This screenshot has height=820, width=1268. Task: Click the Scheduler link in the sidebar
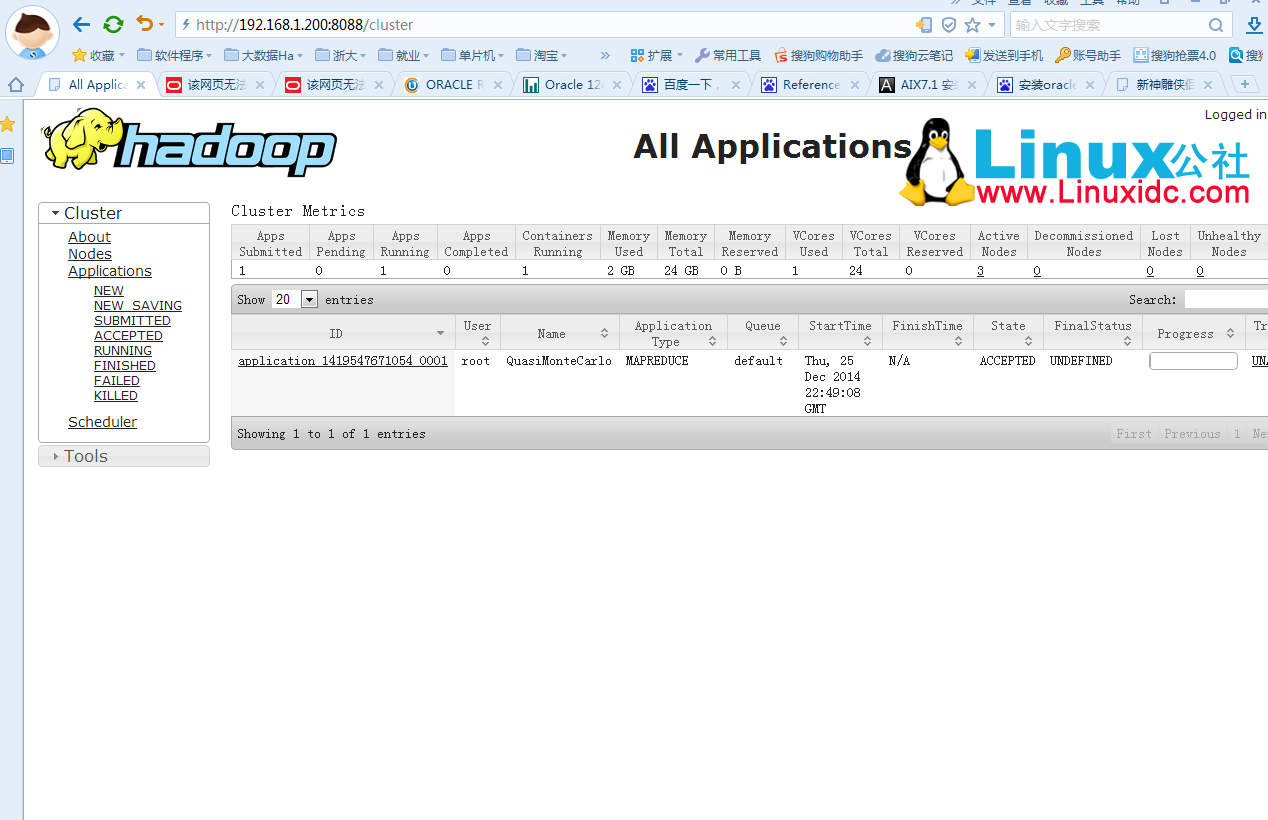[x=102, y=421]
